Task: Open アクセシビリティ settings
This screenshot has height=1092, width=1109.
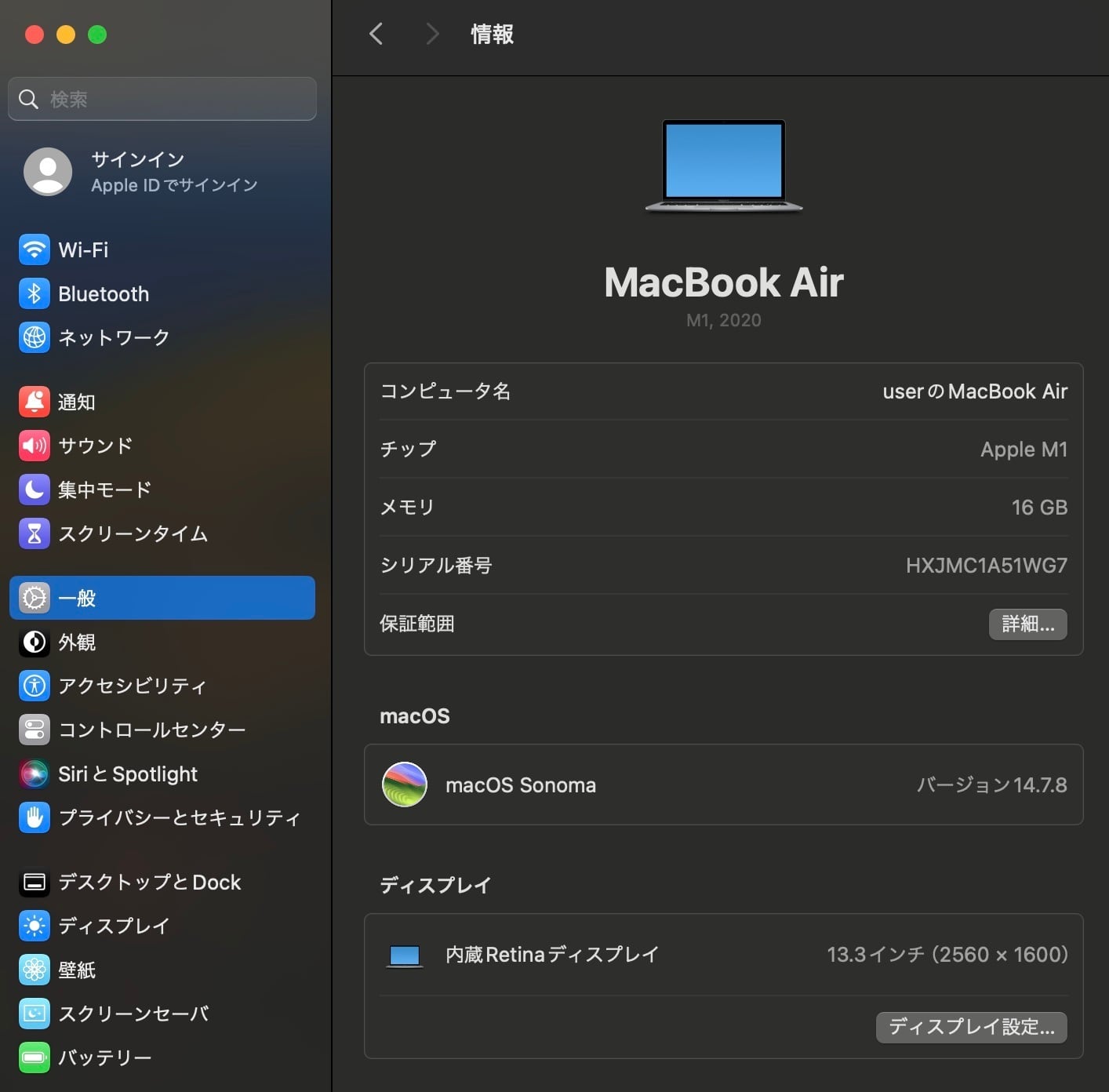Action: [132, 686]
